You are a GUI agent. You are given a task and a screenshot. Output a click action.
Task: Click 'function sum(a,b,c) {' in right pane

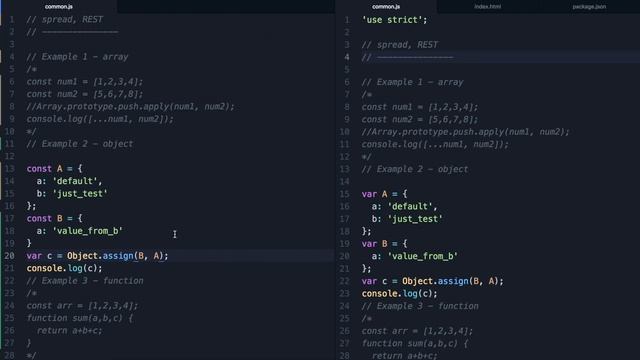coord(415,343)
